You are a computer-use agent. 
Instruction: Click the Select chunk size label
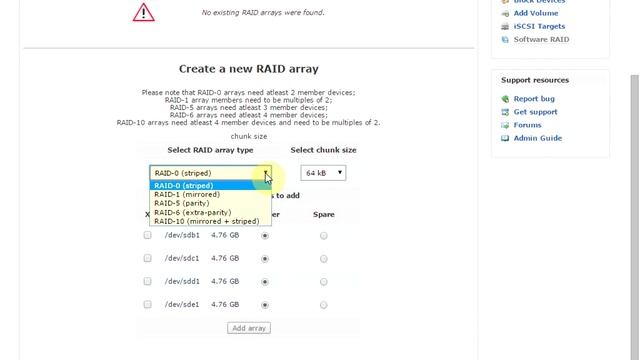pos(323,150)
